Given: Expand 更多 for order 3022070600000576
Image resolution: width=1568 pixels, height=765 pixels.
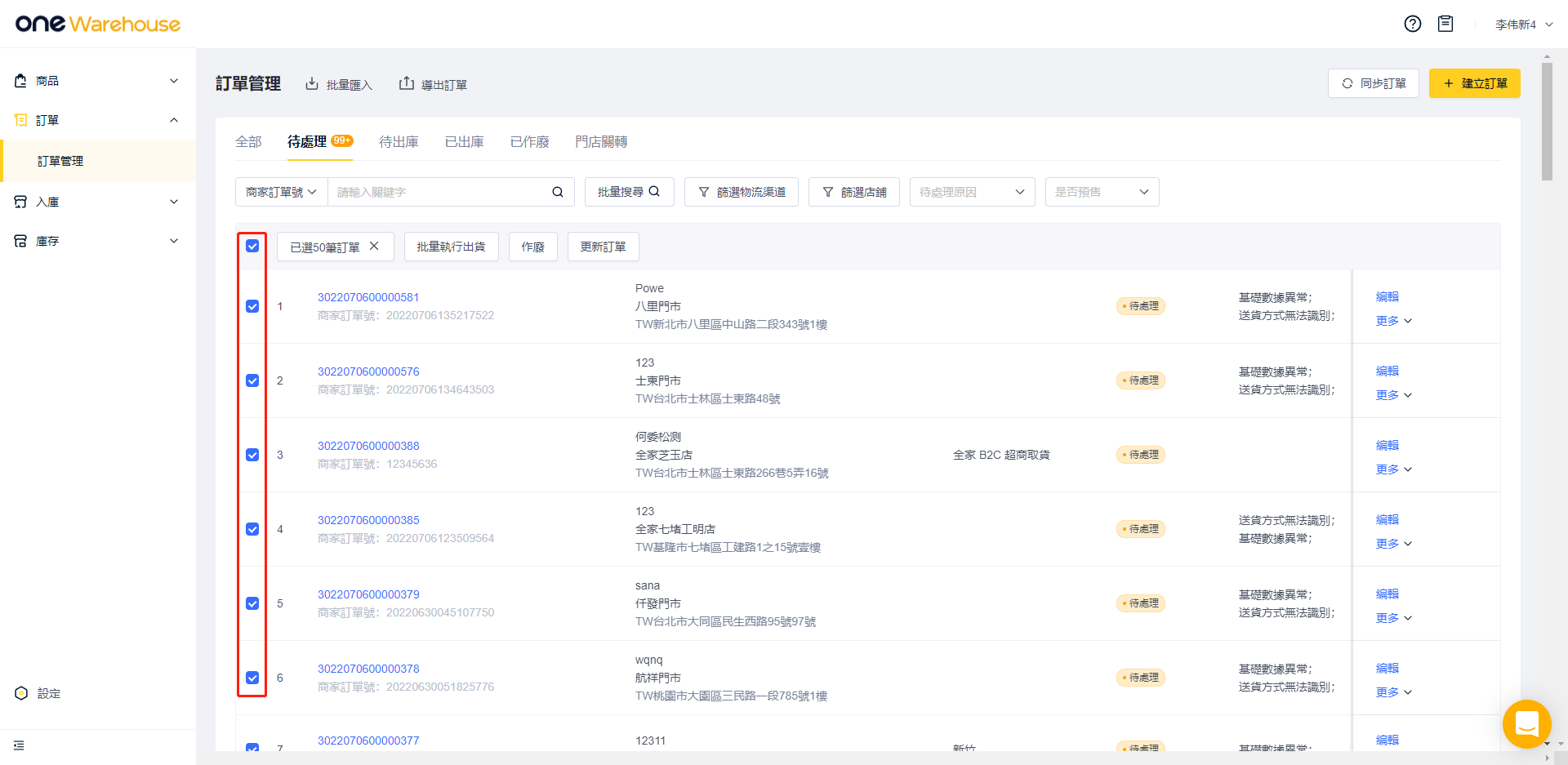Looking at the screenshot, I should coord(1393,395).
